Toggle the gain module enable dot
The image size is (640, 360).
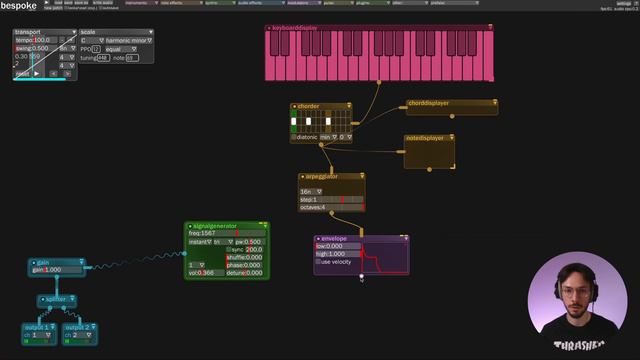(x=33, y=263)
